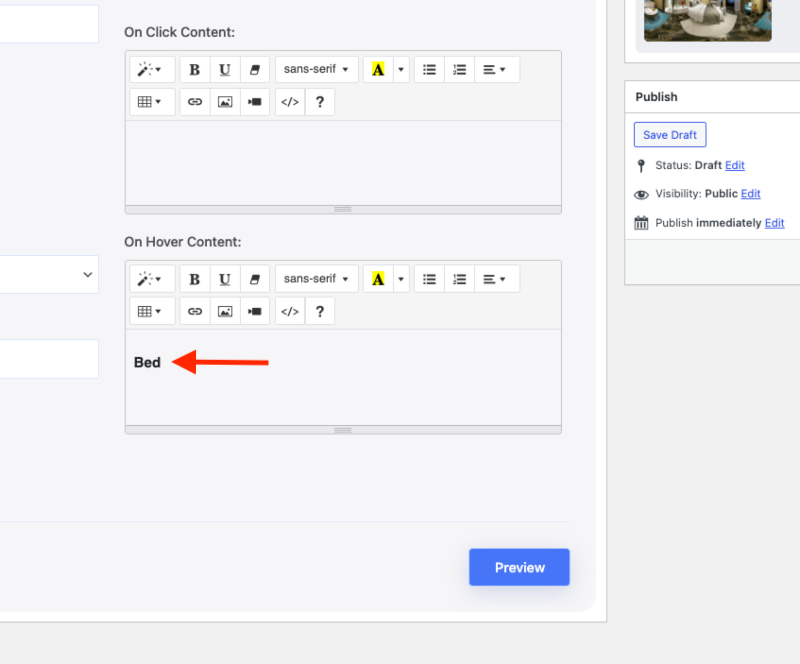
Task: Toggle underline in On Click Content editor
Action: [x=224, y=69]
